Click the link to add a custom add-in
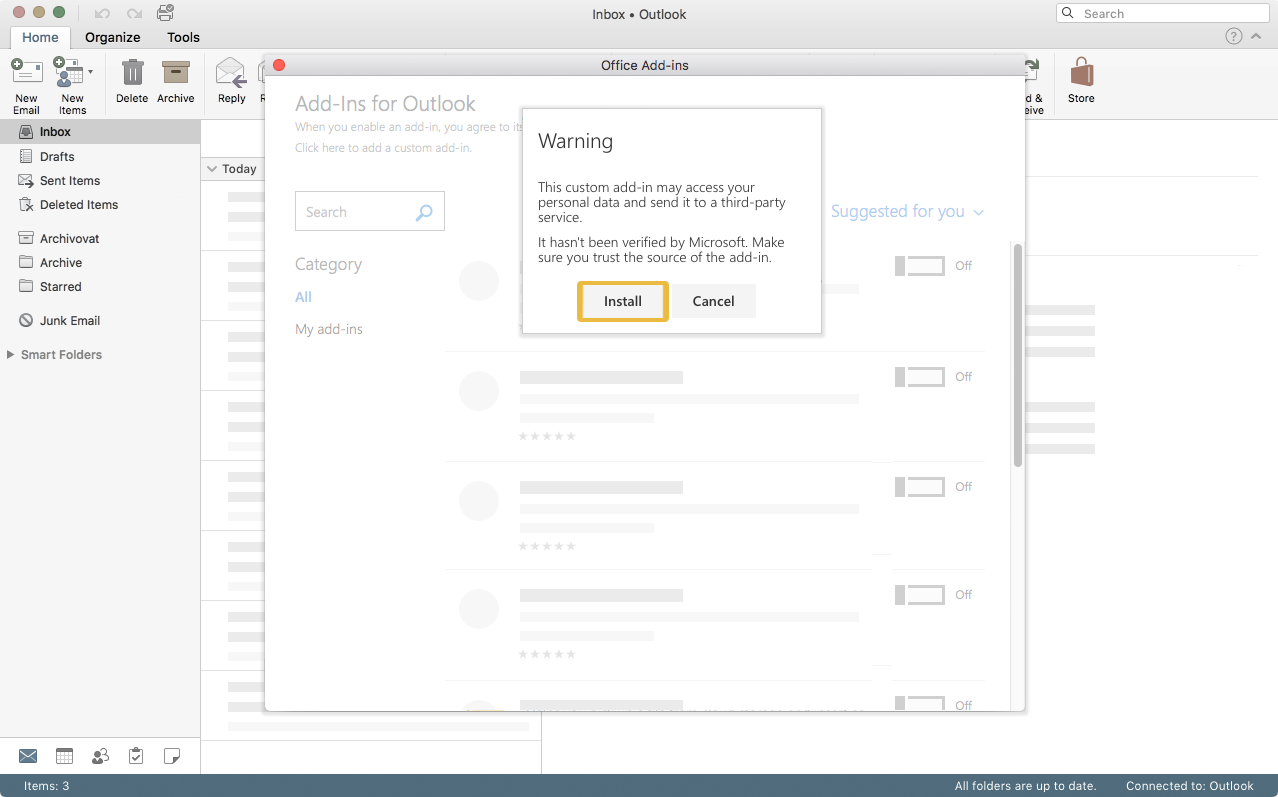Image resolution: width=1278 pixels, height=797 pixels. 383,148
